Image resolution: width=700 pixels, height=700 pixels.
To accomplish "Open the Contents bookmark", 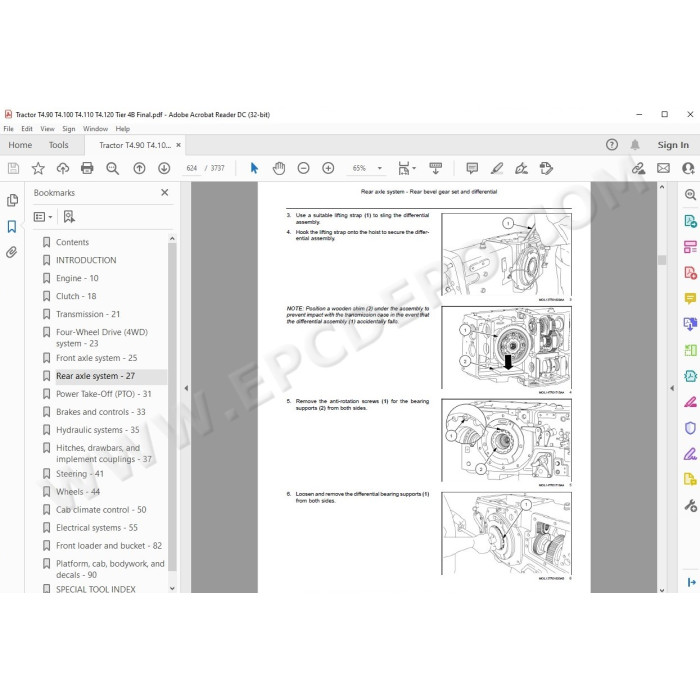I will [72, 242].
